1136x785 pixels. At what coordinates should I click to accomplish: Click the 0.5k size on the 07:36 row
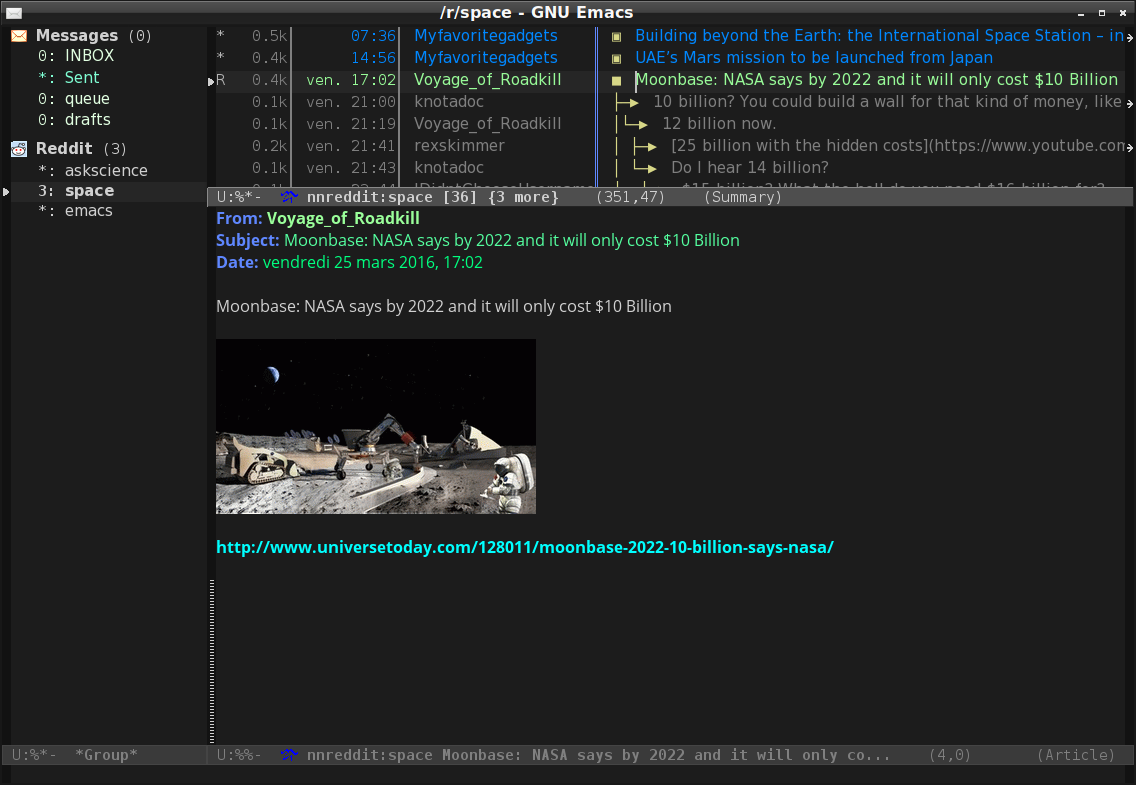pos(270,35)
